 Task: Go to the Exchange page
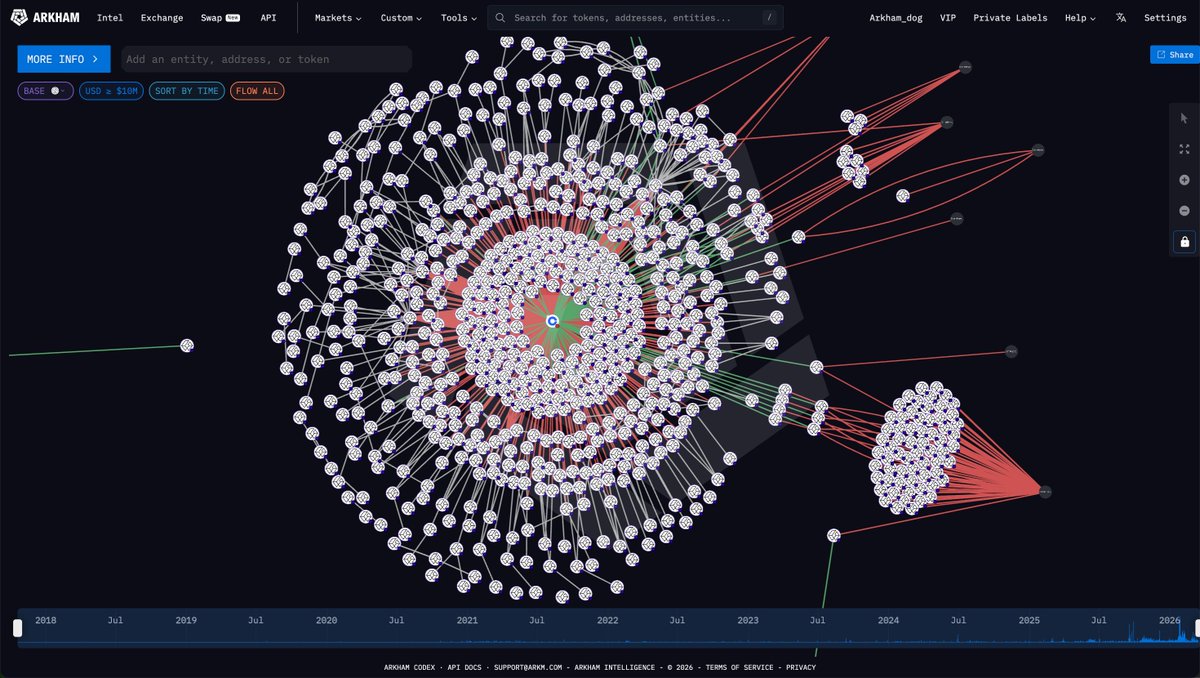(x=162, y=18)
